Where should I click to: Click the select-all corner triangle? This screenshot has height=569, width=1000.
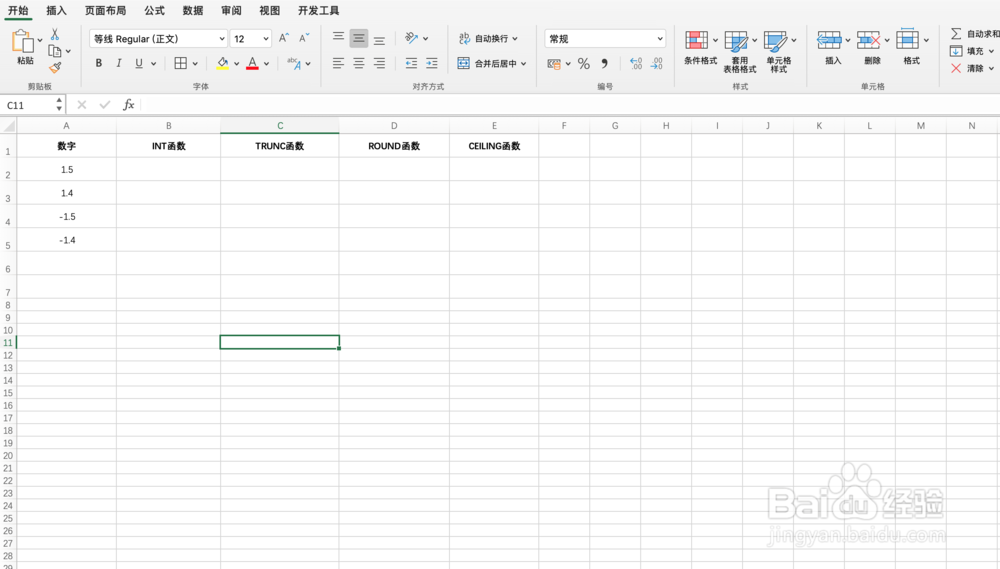[9, 126]
